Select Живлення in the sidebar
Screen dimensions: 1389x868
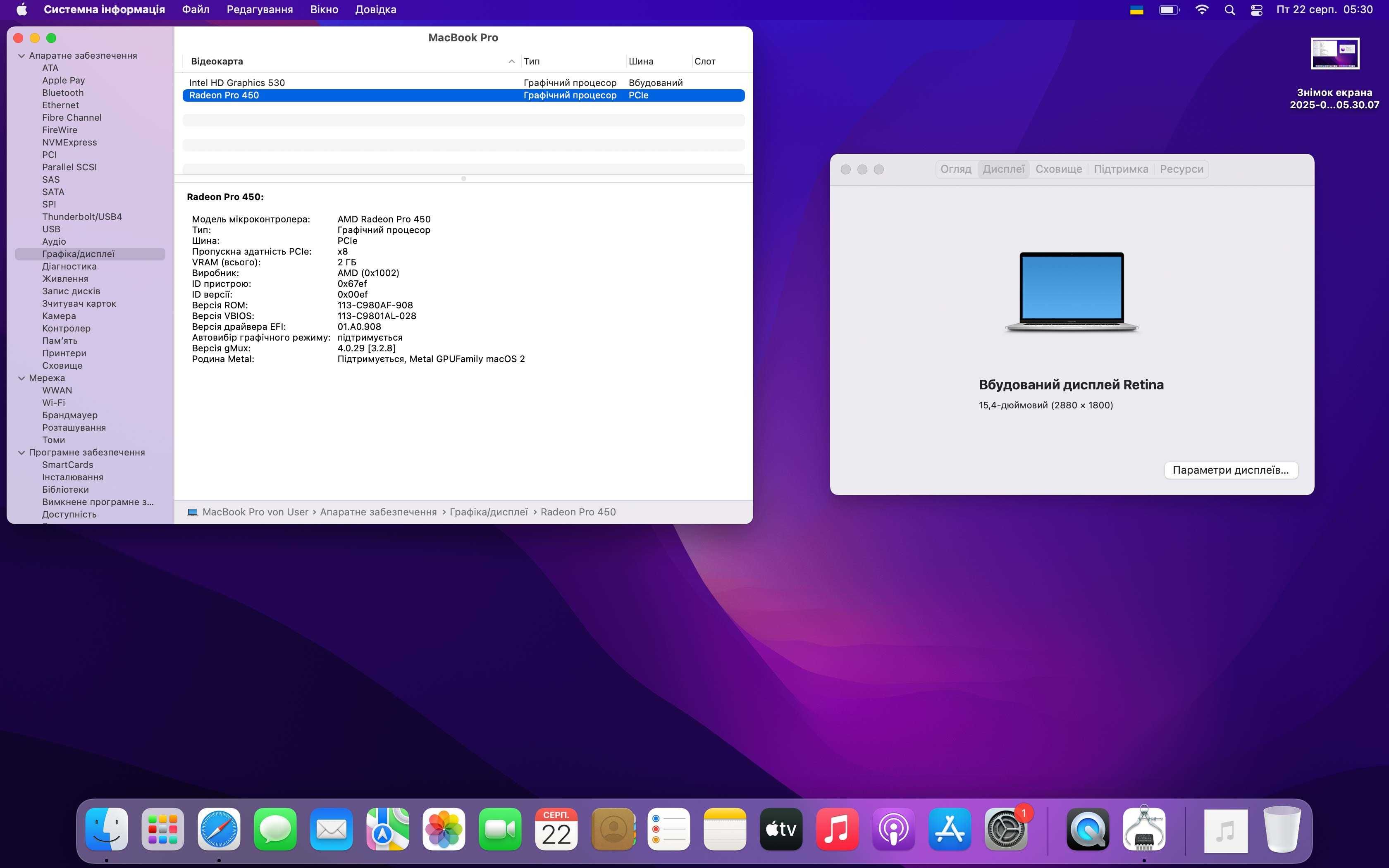click(65, 279)
